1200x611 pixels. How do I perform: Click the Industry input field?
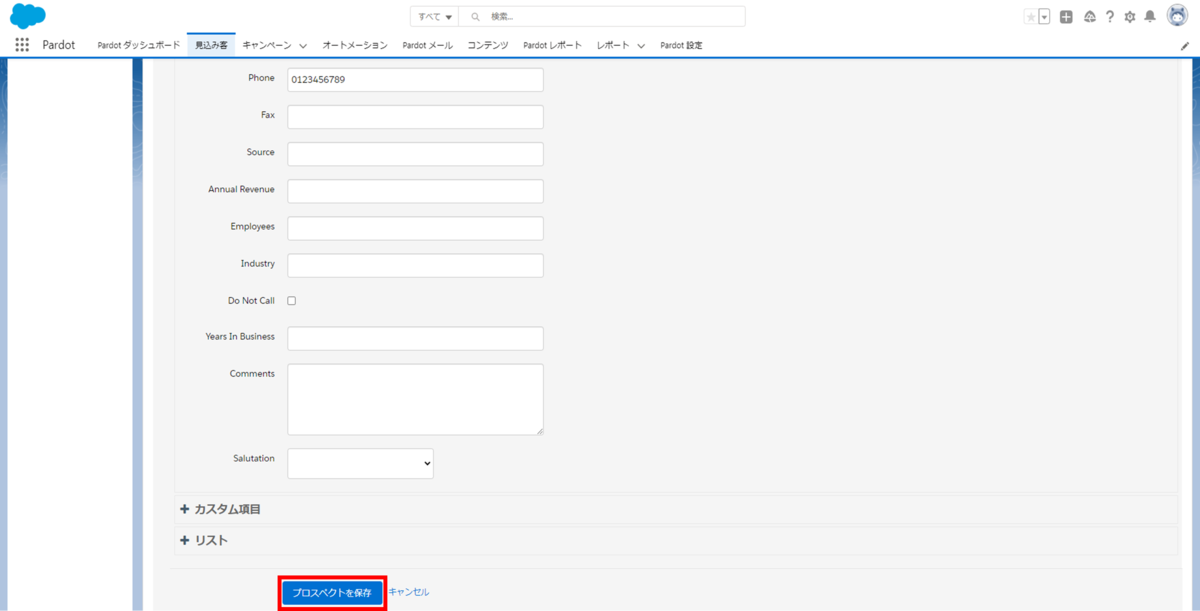click(415, 265)
